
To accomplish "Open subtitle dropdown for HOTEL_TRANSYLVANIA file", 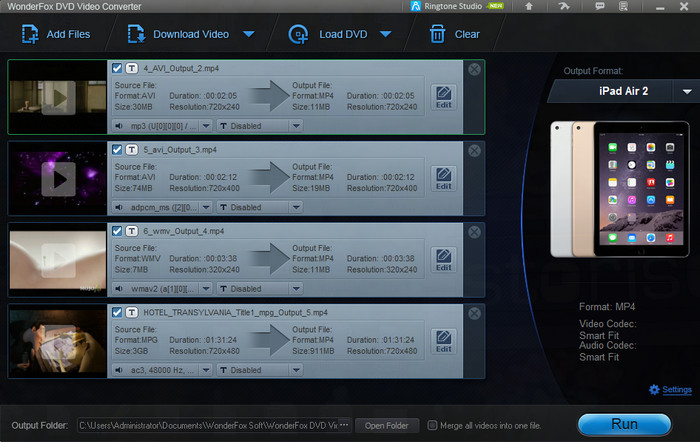I will click(x=296, y=370).
